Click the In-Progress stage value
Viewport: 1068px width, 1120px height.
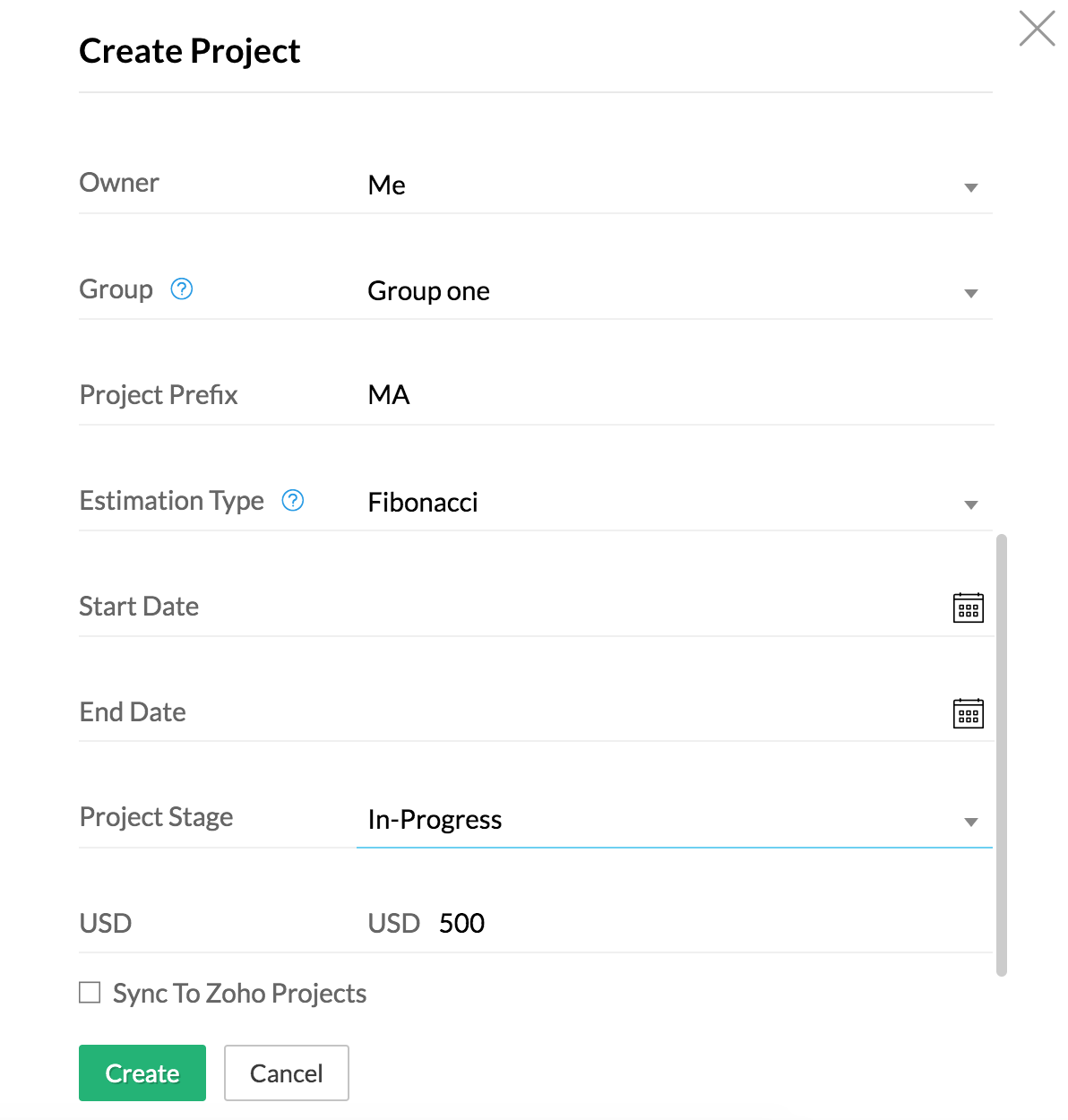tap(434, 819)
